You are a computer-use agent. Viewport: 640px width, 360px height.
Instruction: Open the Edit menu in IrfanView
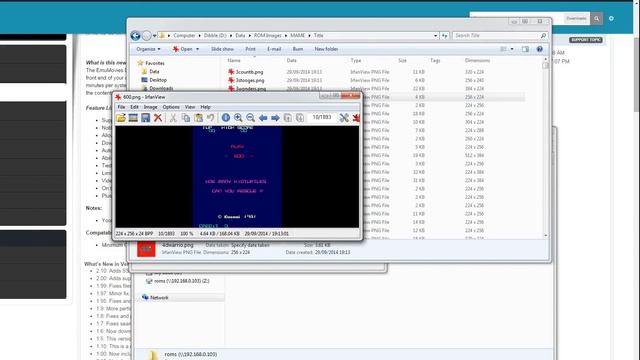click(x=134, y=107)
